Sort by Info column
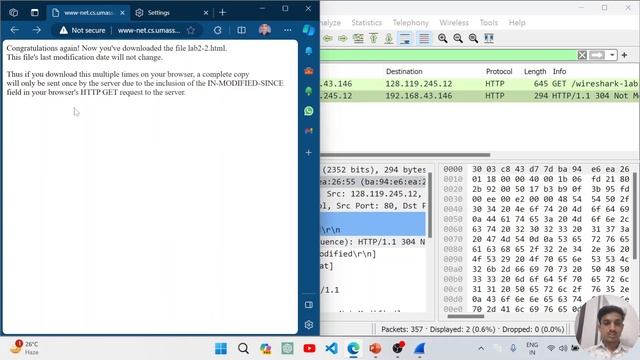The width and height of the screenshot is (640, 360). point(559,71)
